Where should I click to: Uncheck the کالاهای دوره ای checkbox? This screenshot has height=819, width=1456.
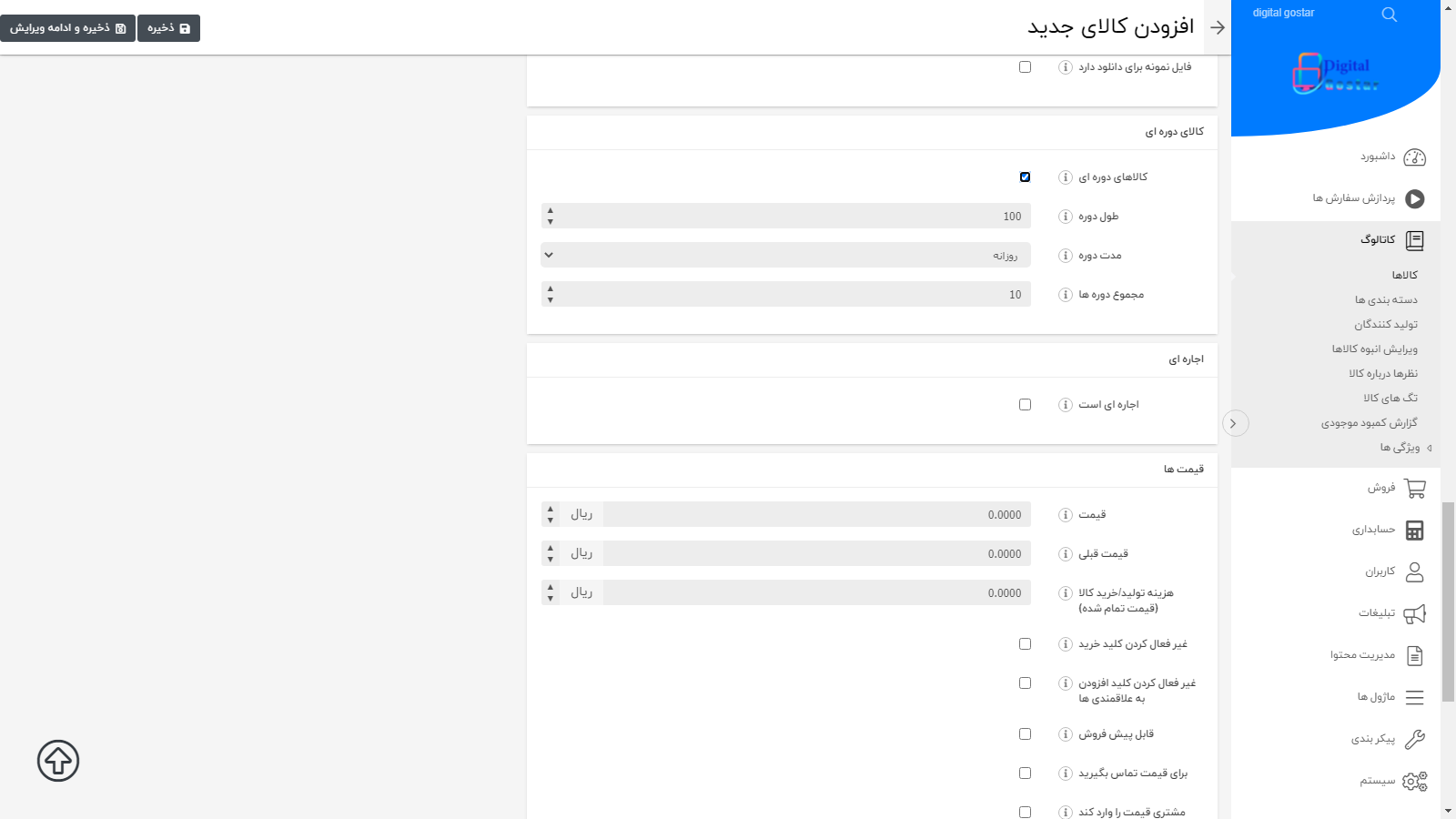pos(1026,177)
